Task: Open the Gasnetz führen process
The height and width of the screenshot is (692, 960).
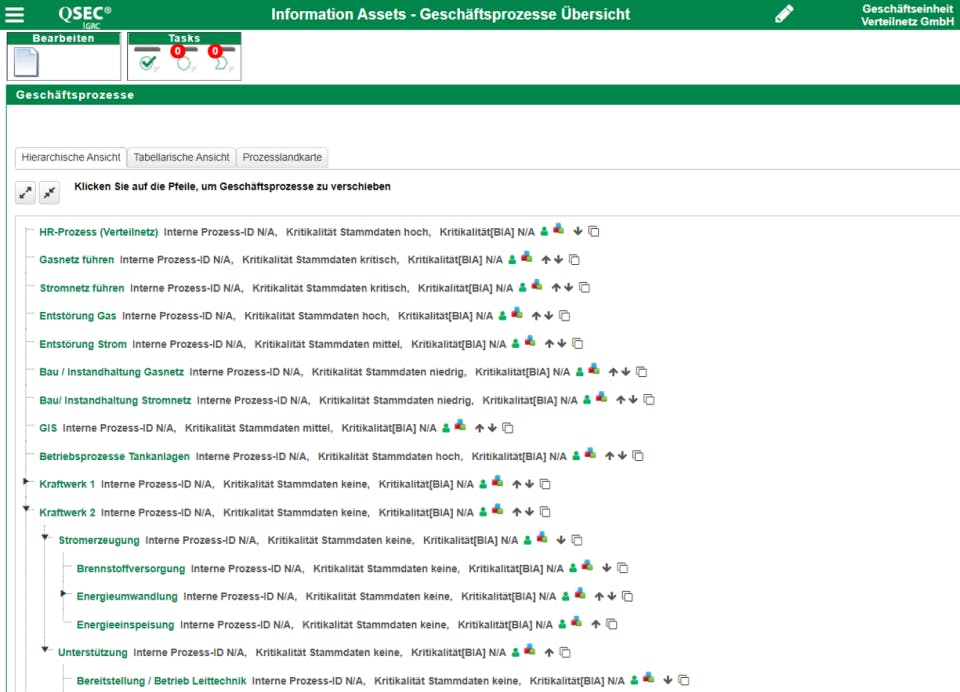Action: point(77,260)
